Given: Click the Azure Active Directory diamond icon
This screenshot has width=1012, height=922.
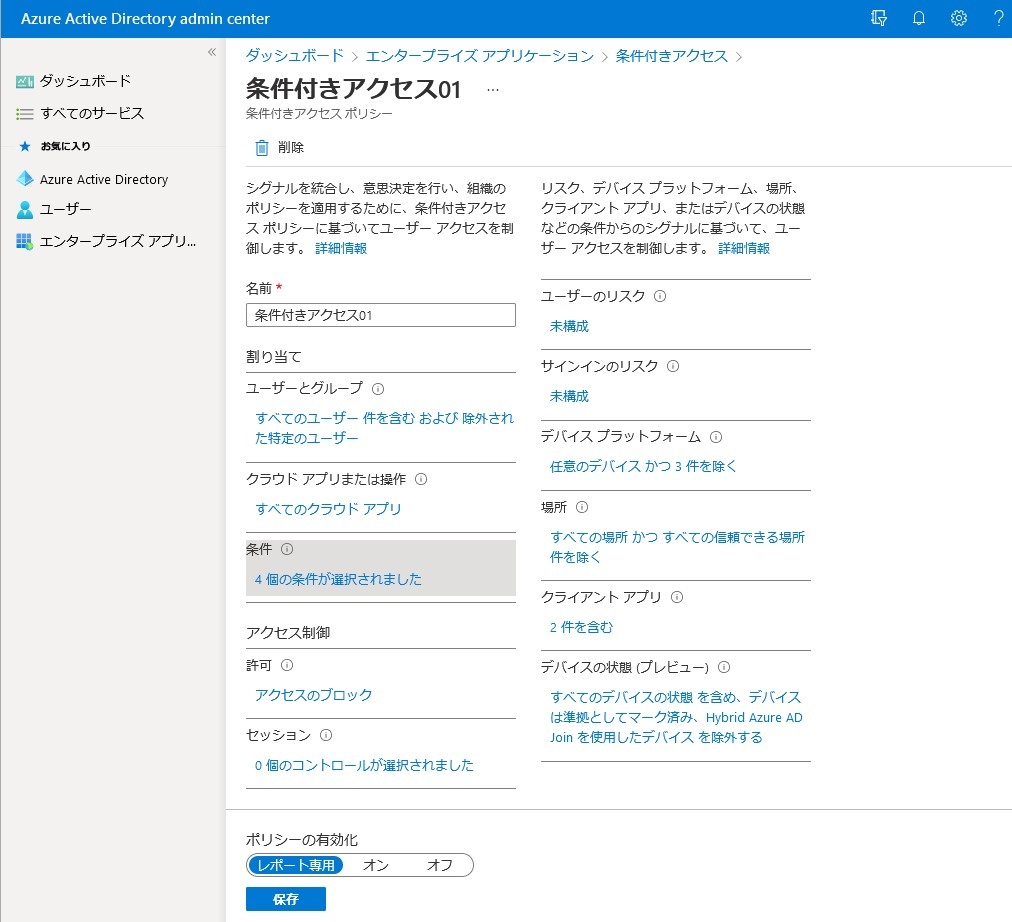Looking at the screenshot, I should [25, 179].
